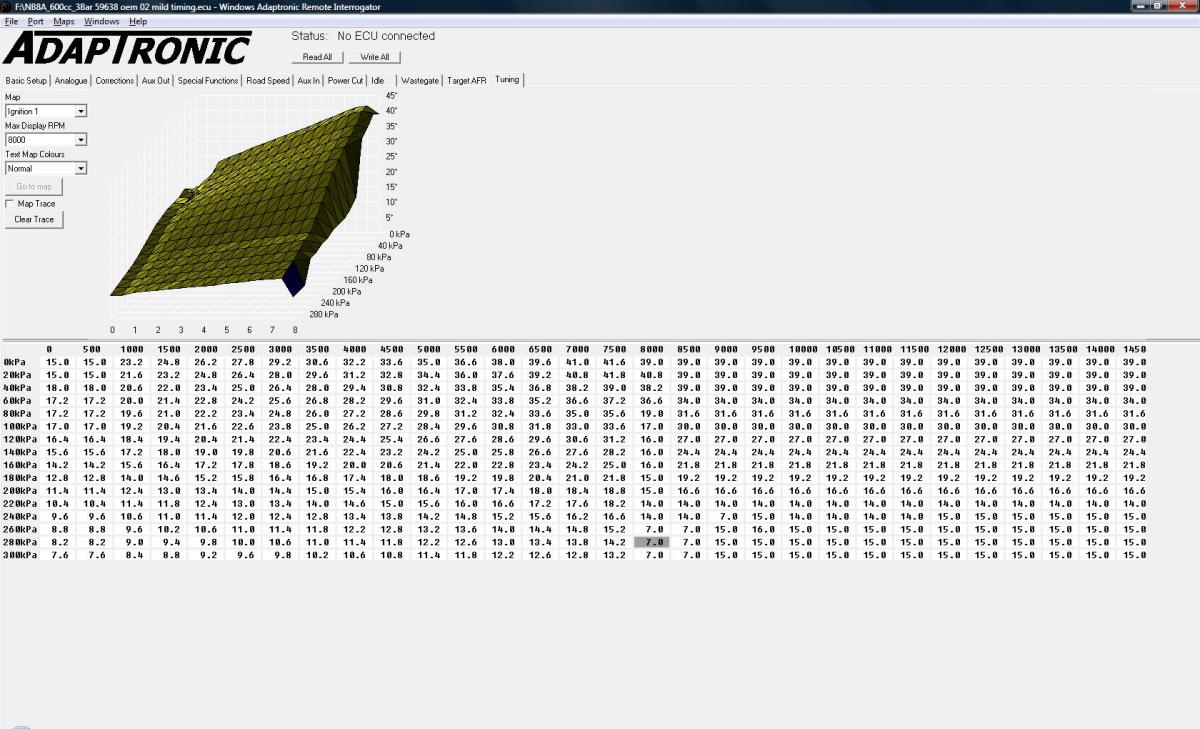Select the Idle tab
Screen dimensions: 1200x729
pos(378,81)
